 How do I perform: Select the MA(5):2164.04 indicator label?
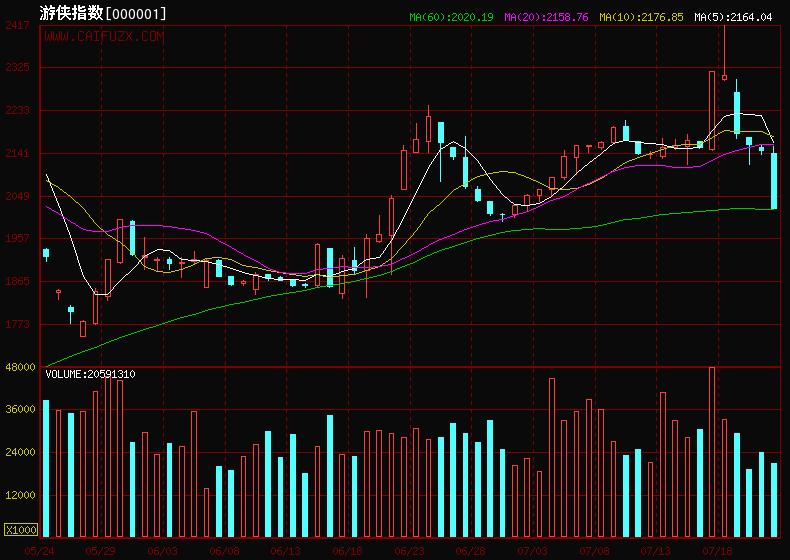(x=733, y=17)
